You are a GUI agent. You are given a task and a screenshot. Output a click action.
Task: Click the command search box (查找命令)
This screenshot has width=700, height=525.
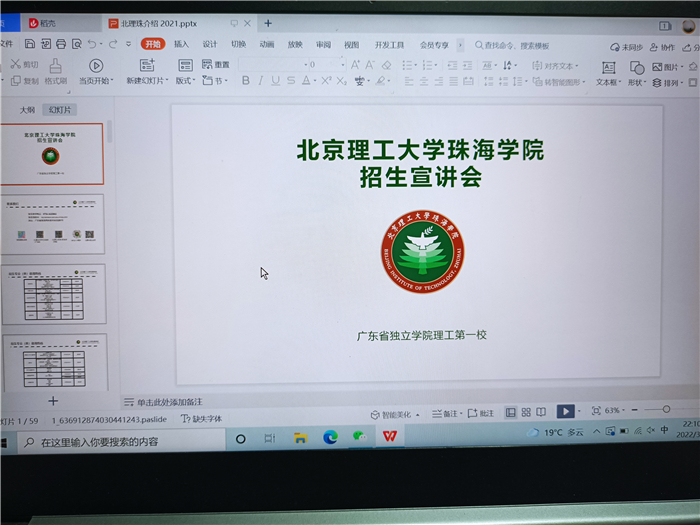tap(512, 46)
